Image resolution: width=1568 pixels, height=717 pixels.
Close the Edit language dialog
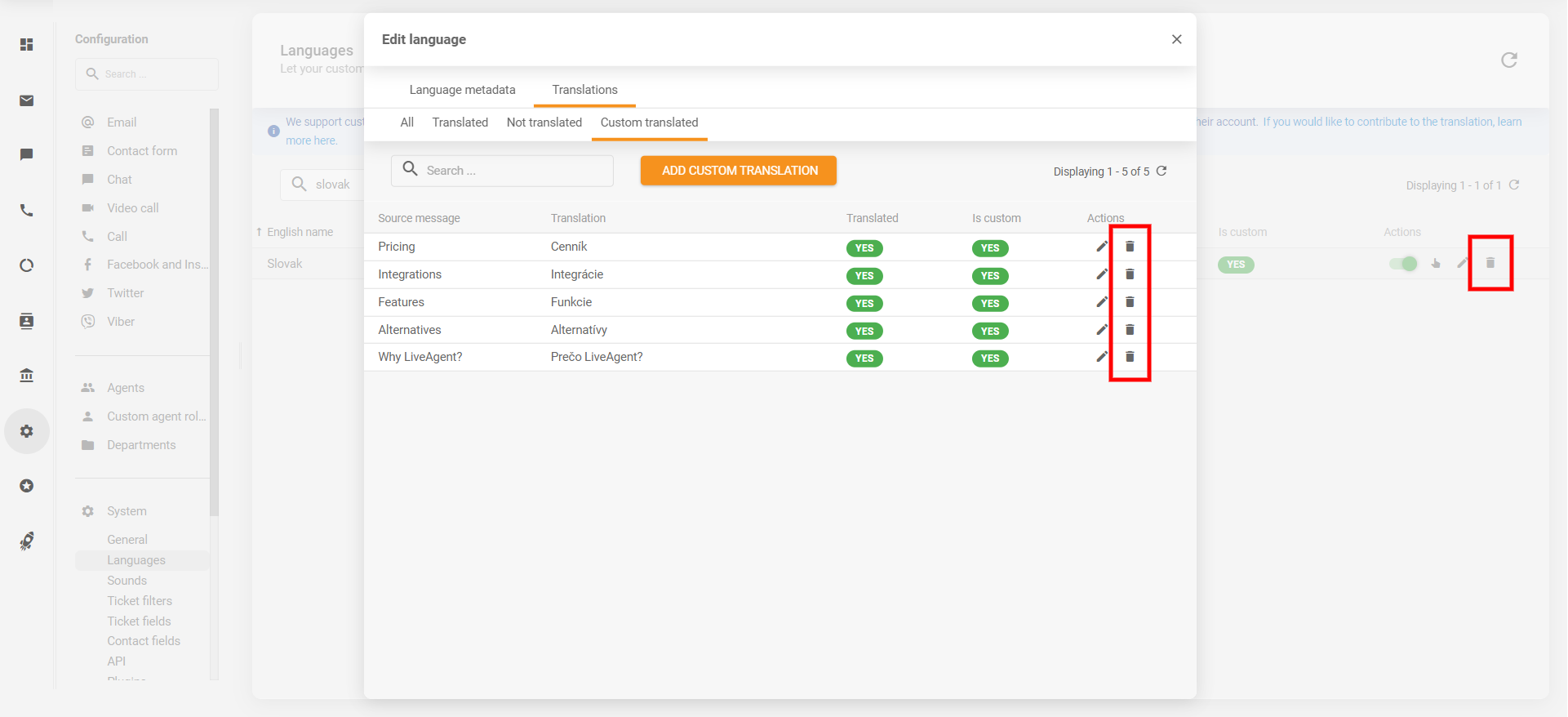1176,39
